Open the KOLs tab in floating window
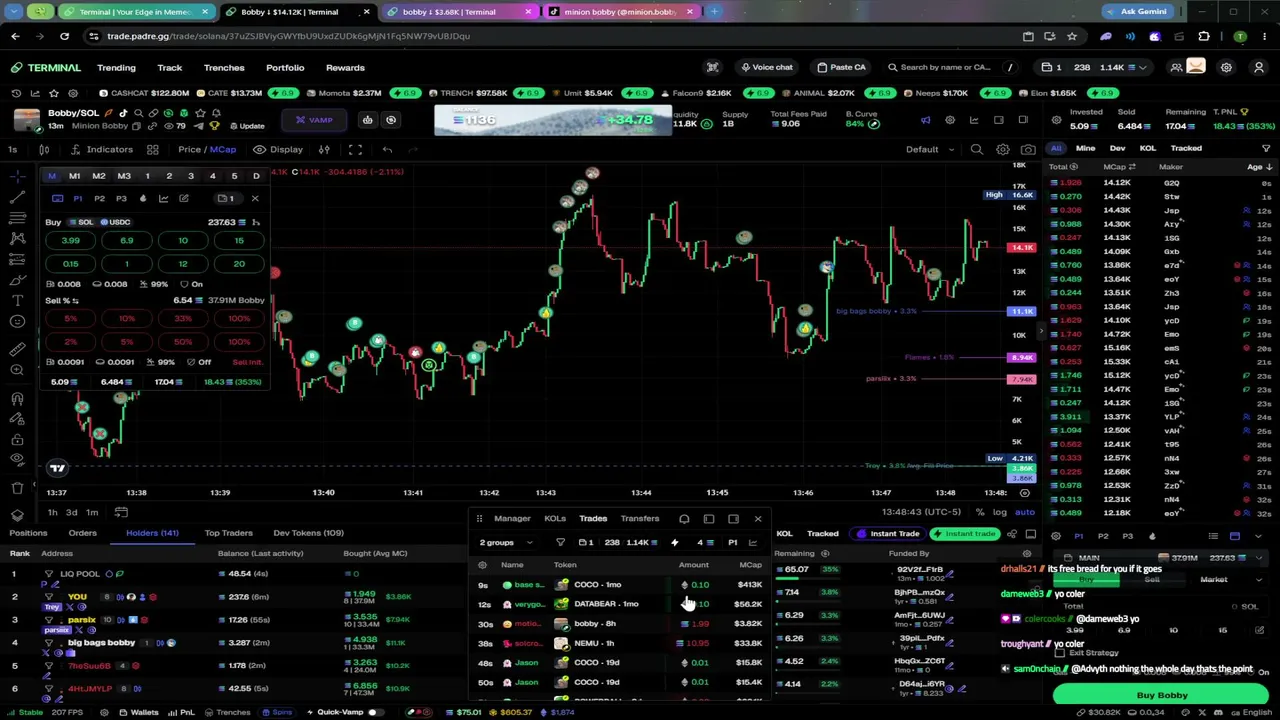The height and width of the screenshot is (720, 1280). click(555, 519)
